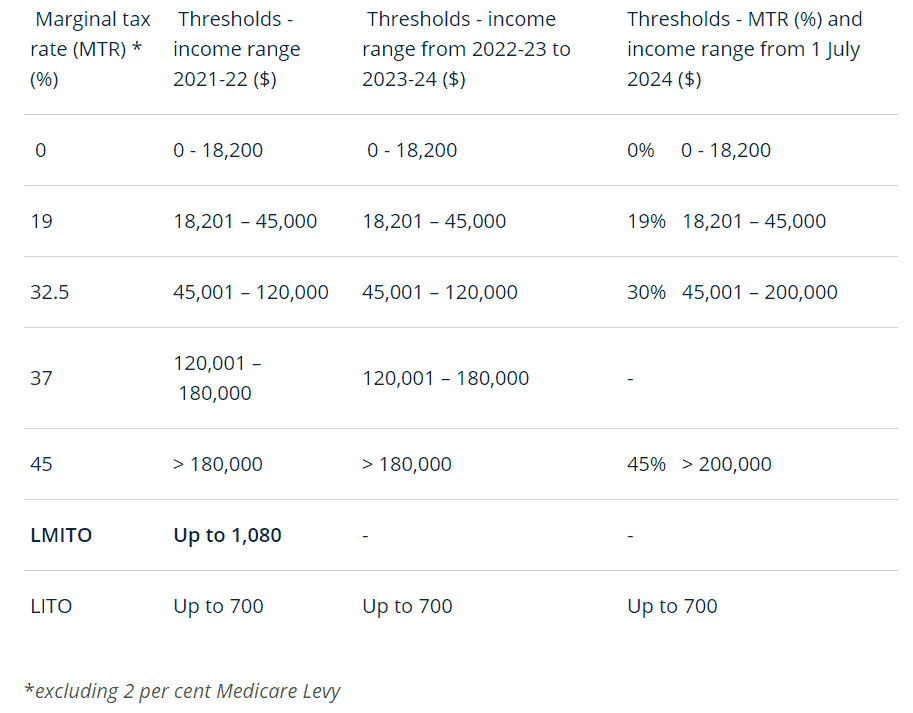Select the from 1 July 2024 header
913x713 pixels.
(x=745, y=49)
